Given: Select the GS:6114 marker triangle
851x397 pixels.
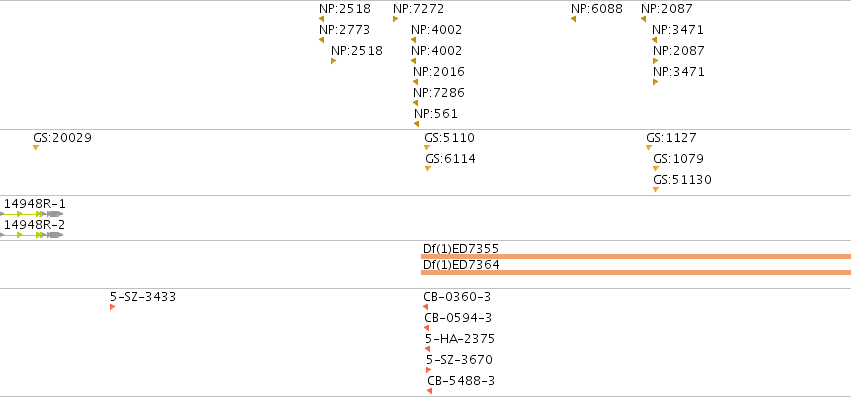Looking at the screenshot, I should [428, 169].
